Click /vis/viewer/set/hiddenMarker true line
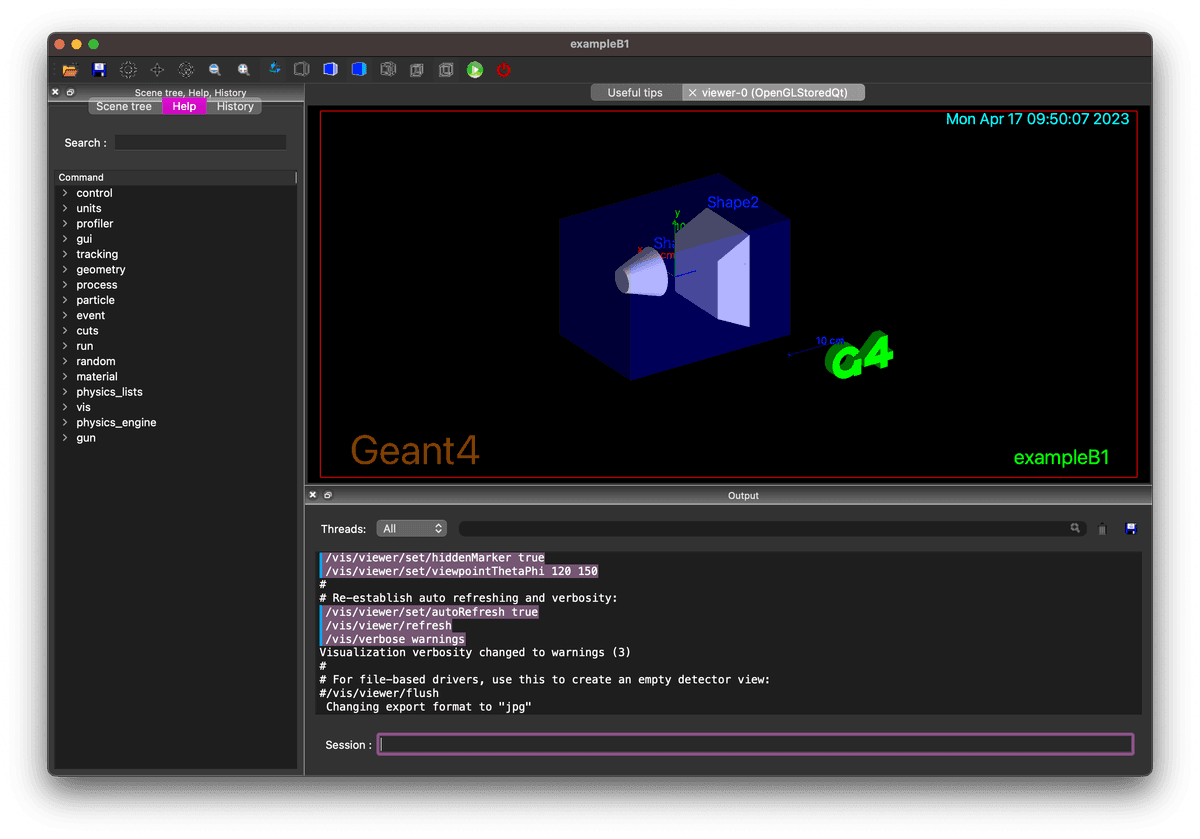 [435, 558]
